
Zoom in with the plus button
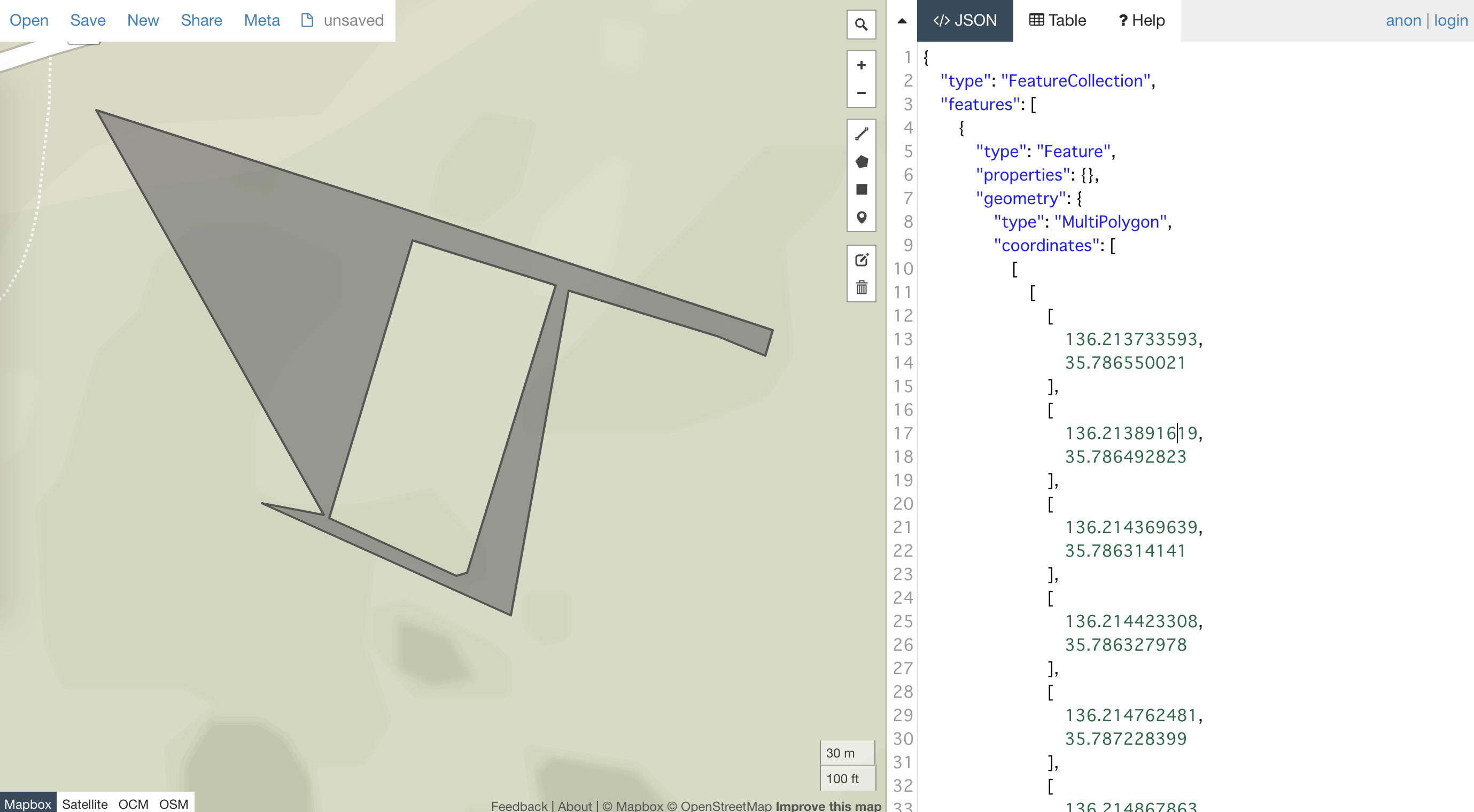pos(861,65)
